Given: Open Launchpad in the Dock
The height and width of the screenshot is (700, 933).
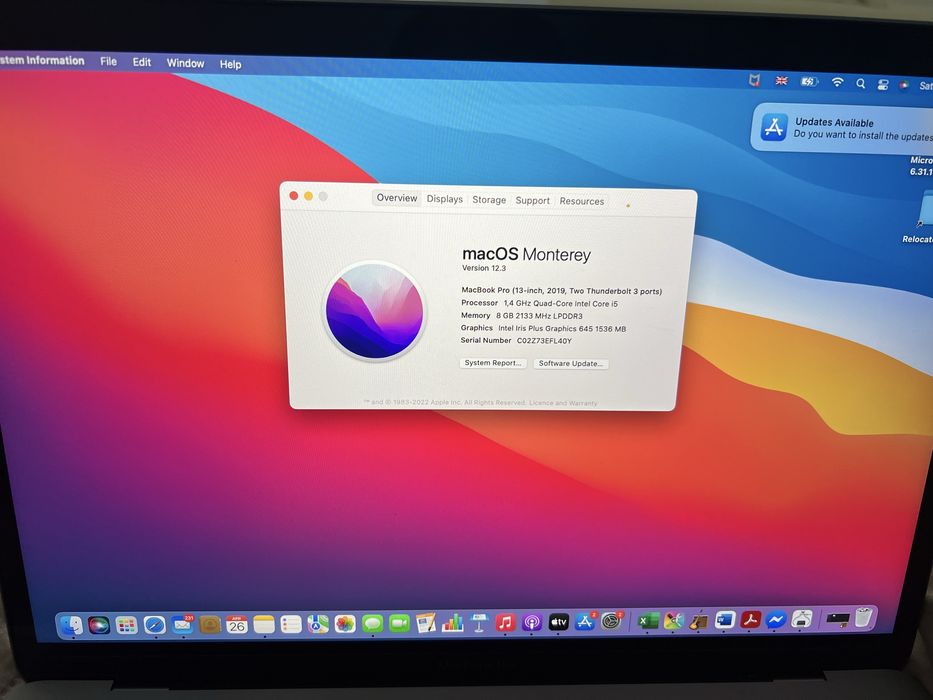Looking at the screenshot, I should (x=126, y=625).
